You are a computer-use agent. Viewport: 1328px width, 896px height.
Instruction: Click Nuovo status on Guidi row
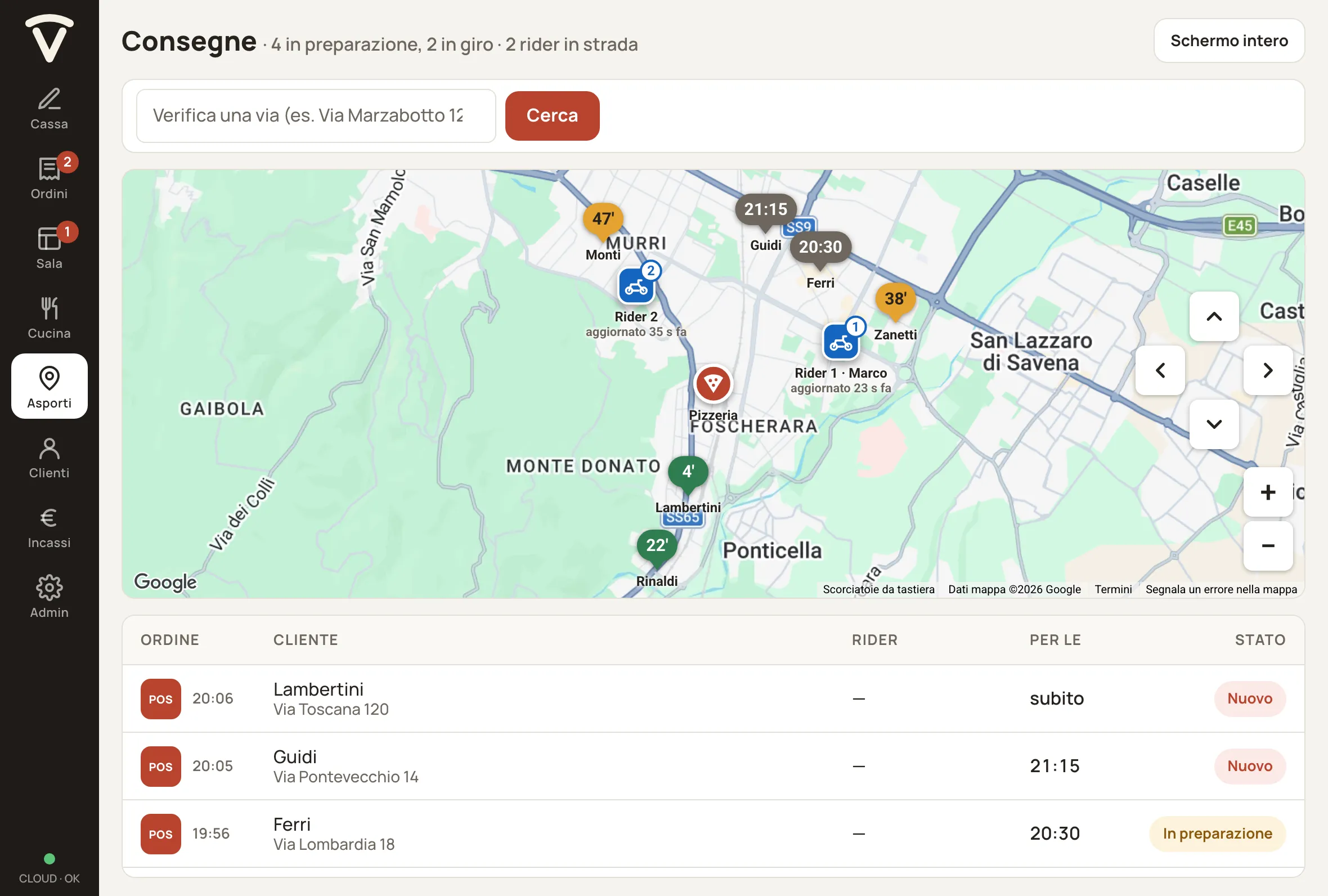(1250, 766)
